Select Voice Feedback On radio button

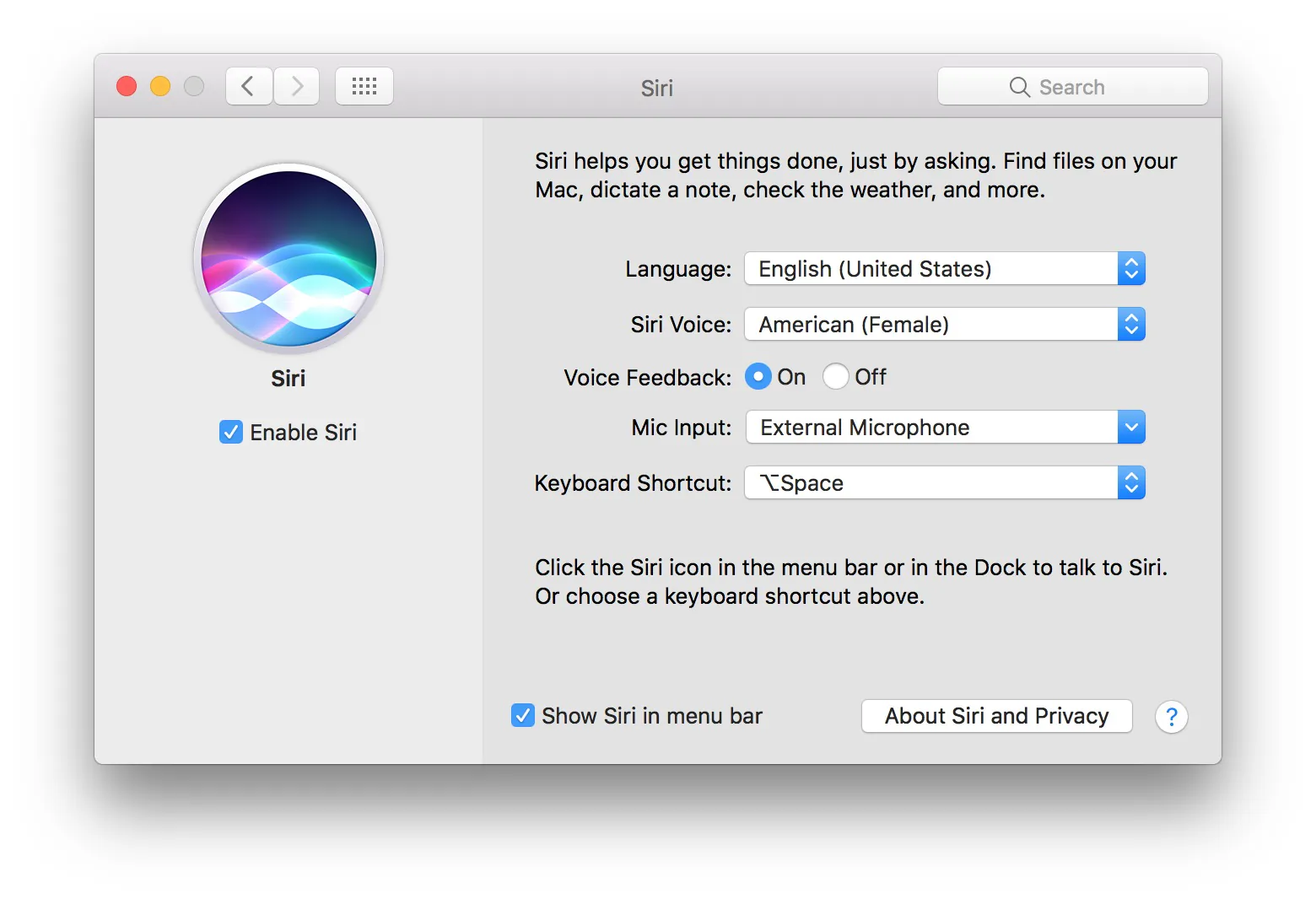(758, 376)
